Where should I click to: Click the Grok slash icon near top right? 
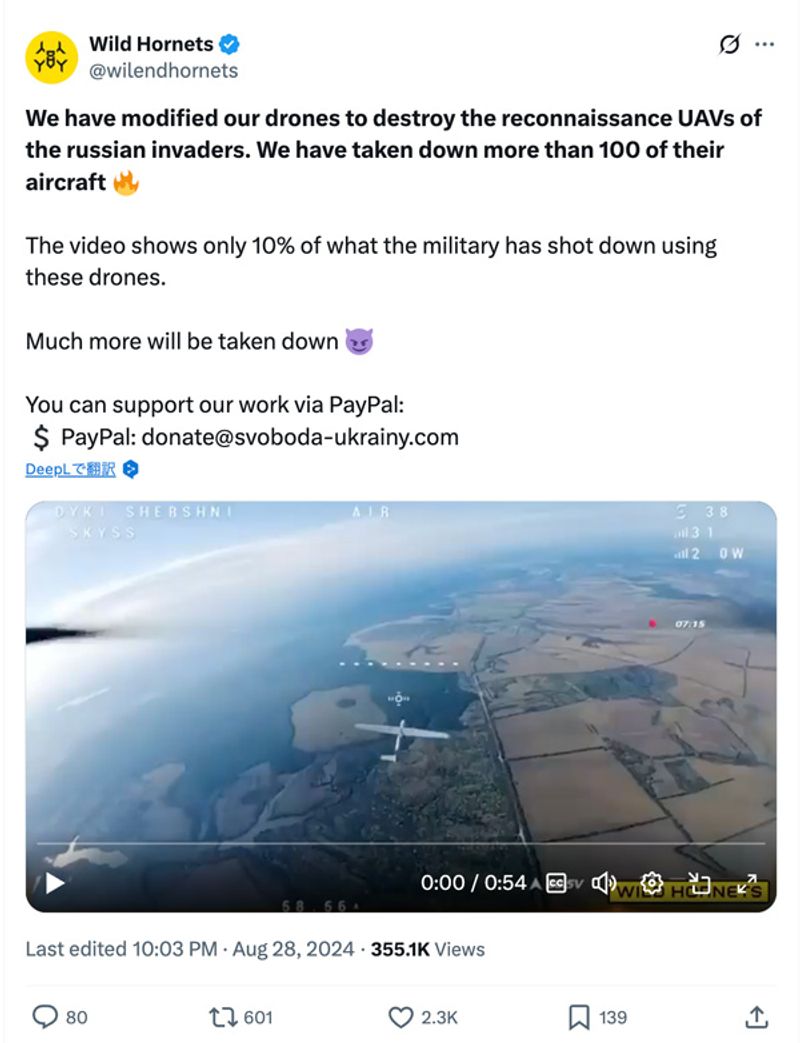[729, 45]
